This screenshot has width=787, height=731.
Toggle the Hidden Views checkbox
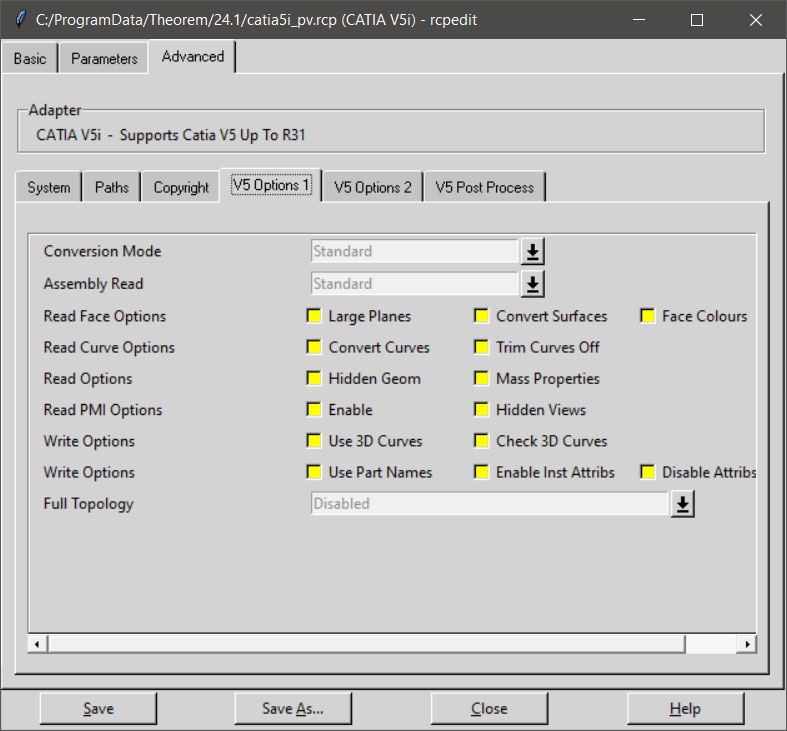point(481,410)
